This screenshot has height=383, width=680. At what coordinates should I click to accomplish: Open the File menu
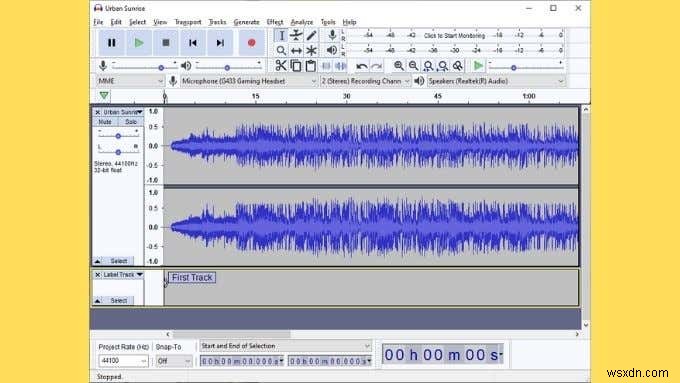tap(98, 22)
